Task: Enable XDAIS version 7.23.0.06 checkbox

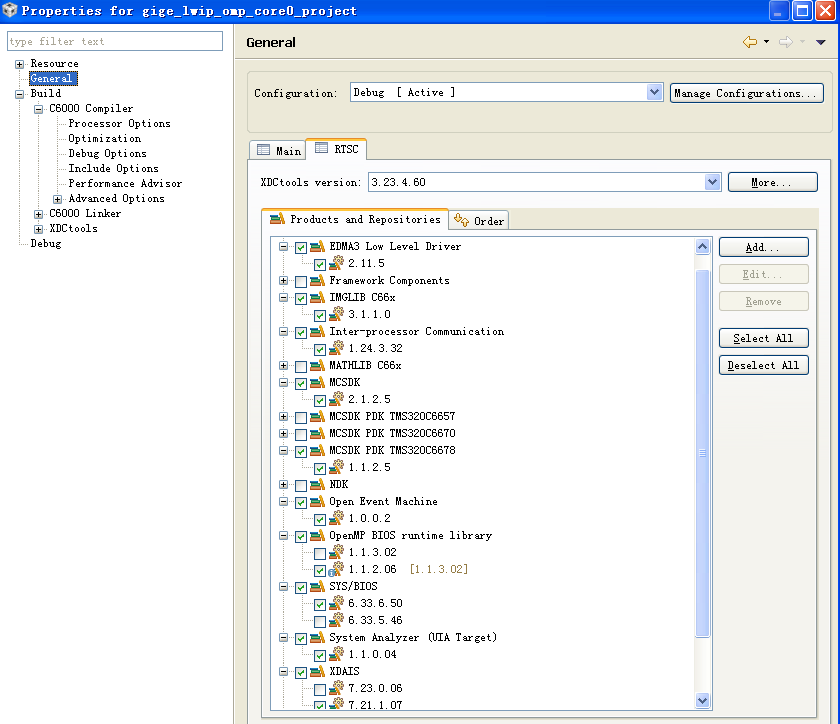Action: 320,690
